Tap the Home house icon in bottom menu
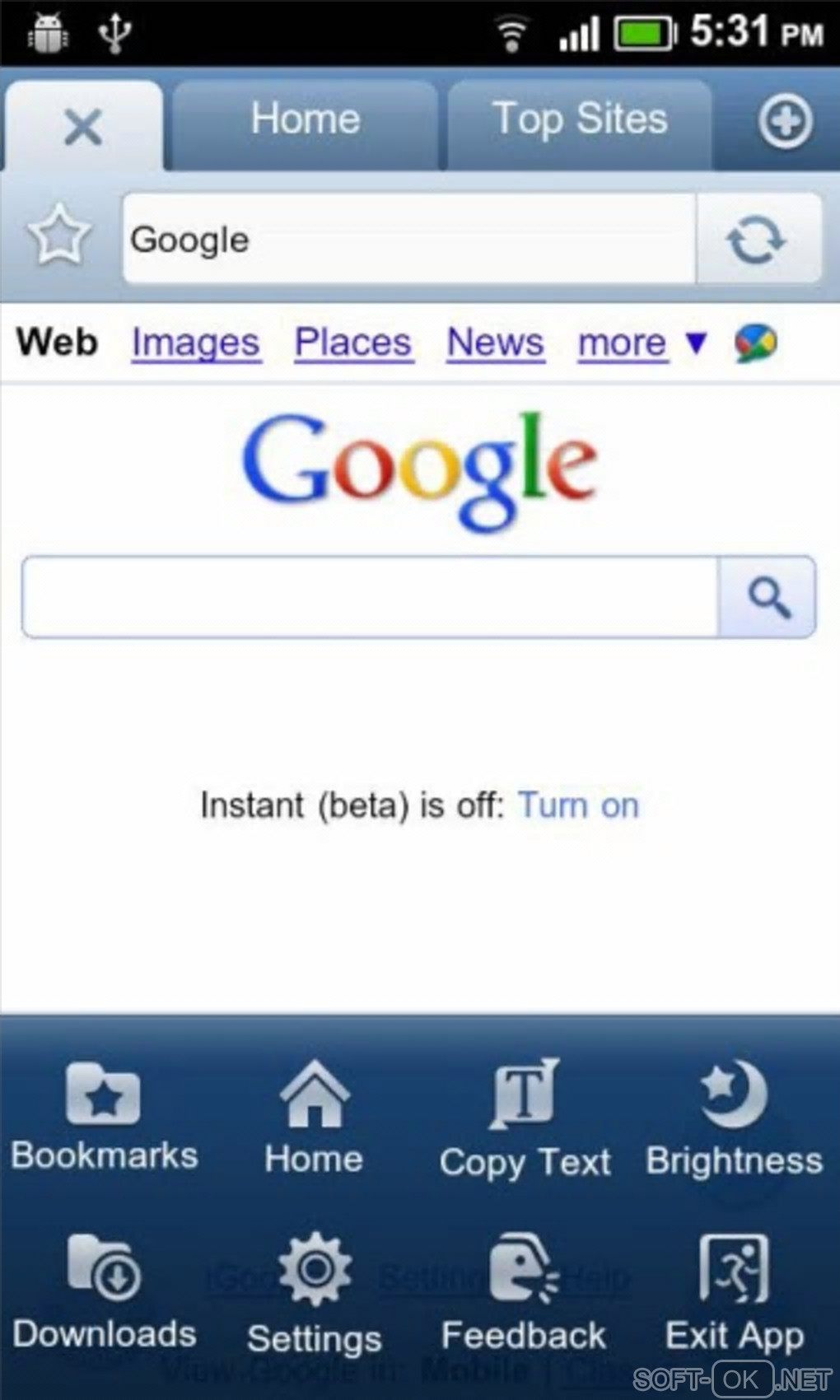This screenshot has height=1400, width=840. [314, 1093]
